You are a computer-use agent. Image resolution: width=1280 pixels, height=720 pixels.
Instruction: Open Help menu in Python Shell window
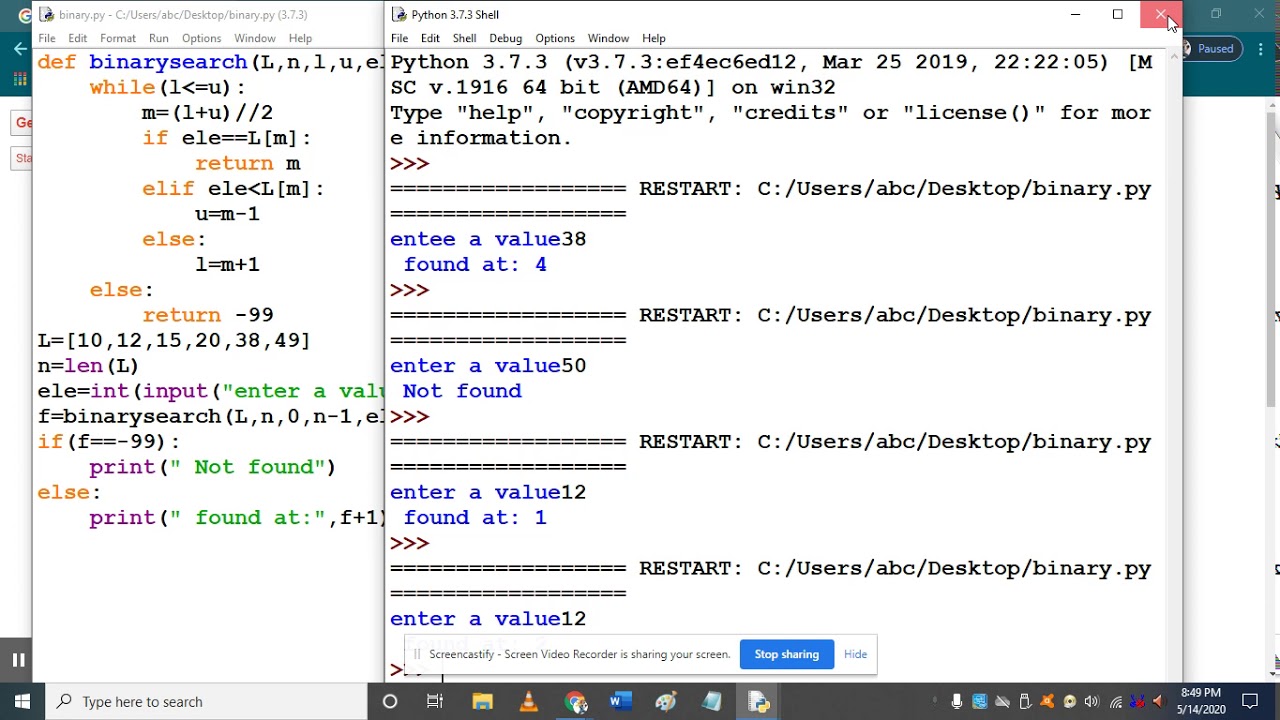coord(653,38)
